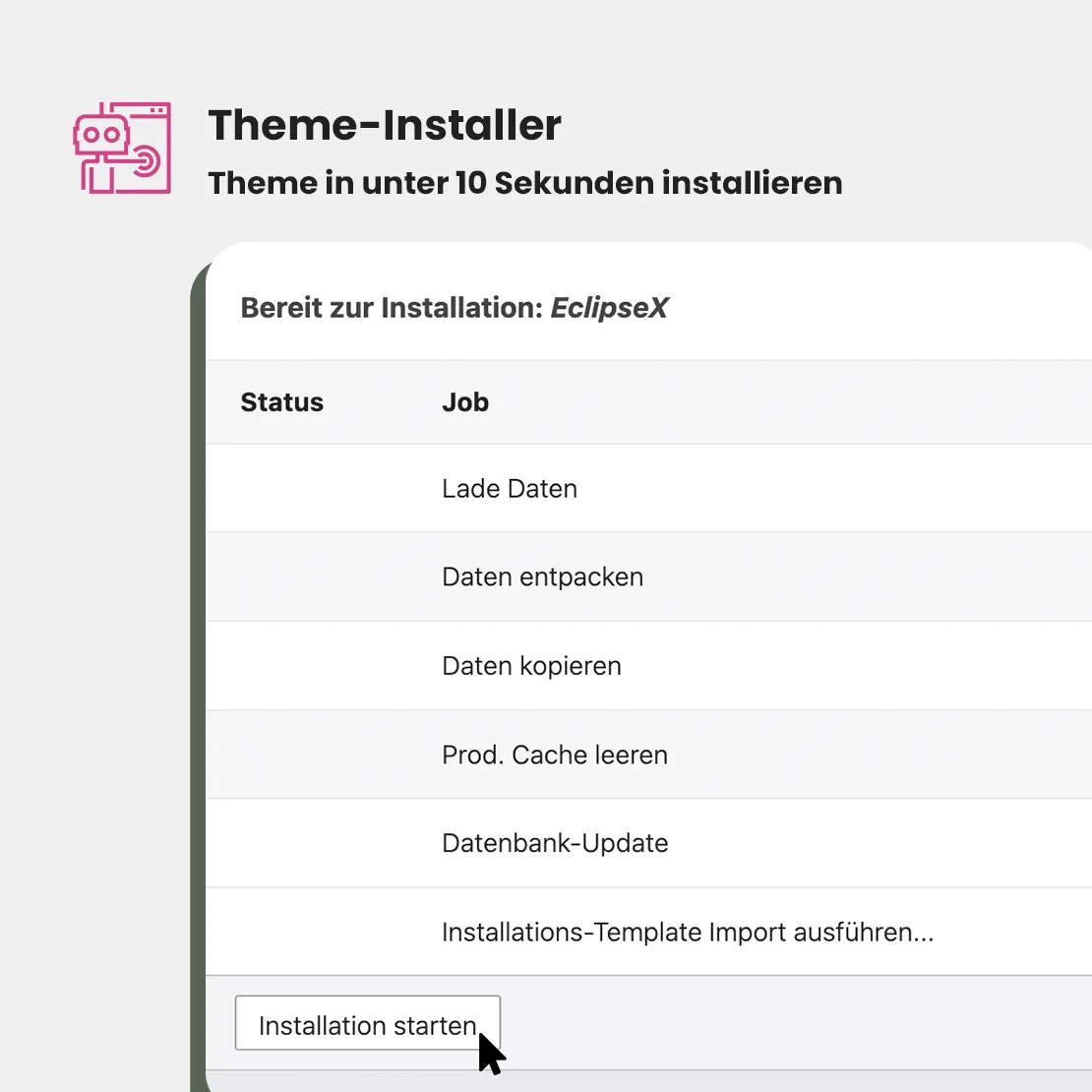This screenshot has height=1092, width=1092.
Task: Select the Prod. Cache leeren job
Action: [x=555, y=755]
